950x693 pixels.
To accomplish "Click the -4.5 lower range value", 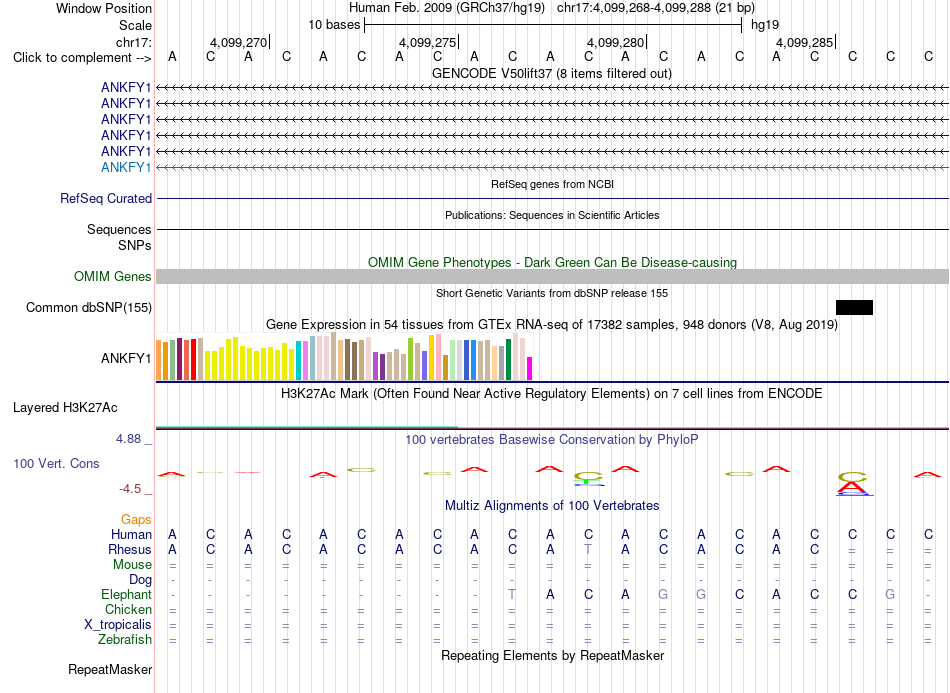I will click(130, 488).
